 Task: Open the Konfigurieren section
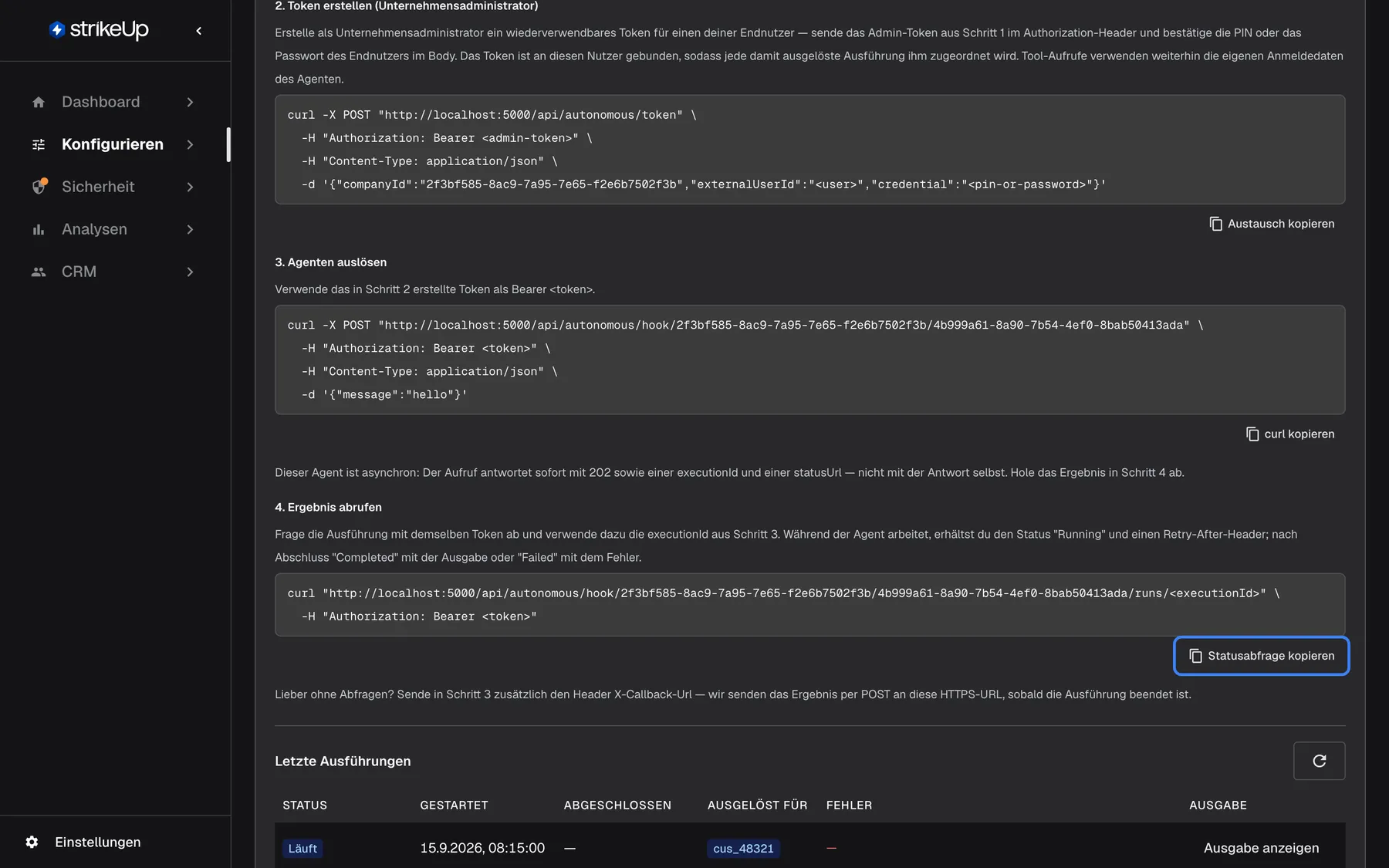pyautogui.click(x=113, y=144)
